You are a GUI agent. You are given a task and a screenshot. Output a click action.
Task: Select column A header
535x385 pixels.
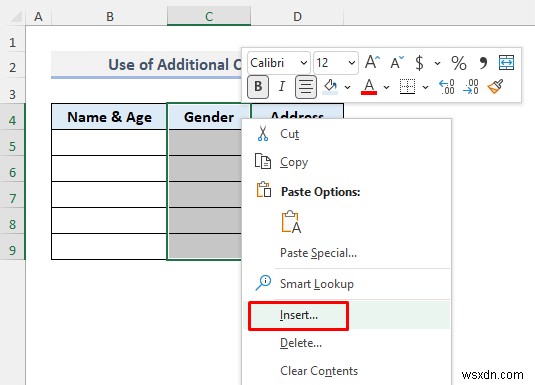[39, 17]
